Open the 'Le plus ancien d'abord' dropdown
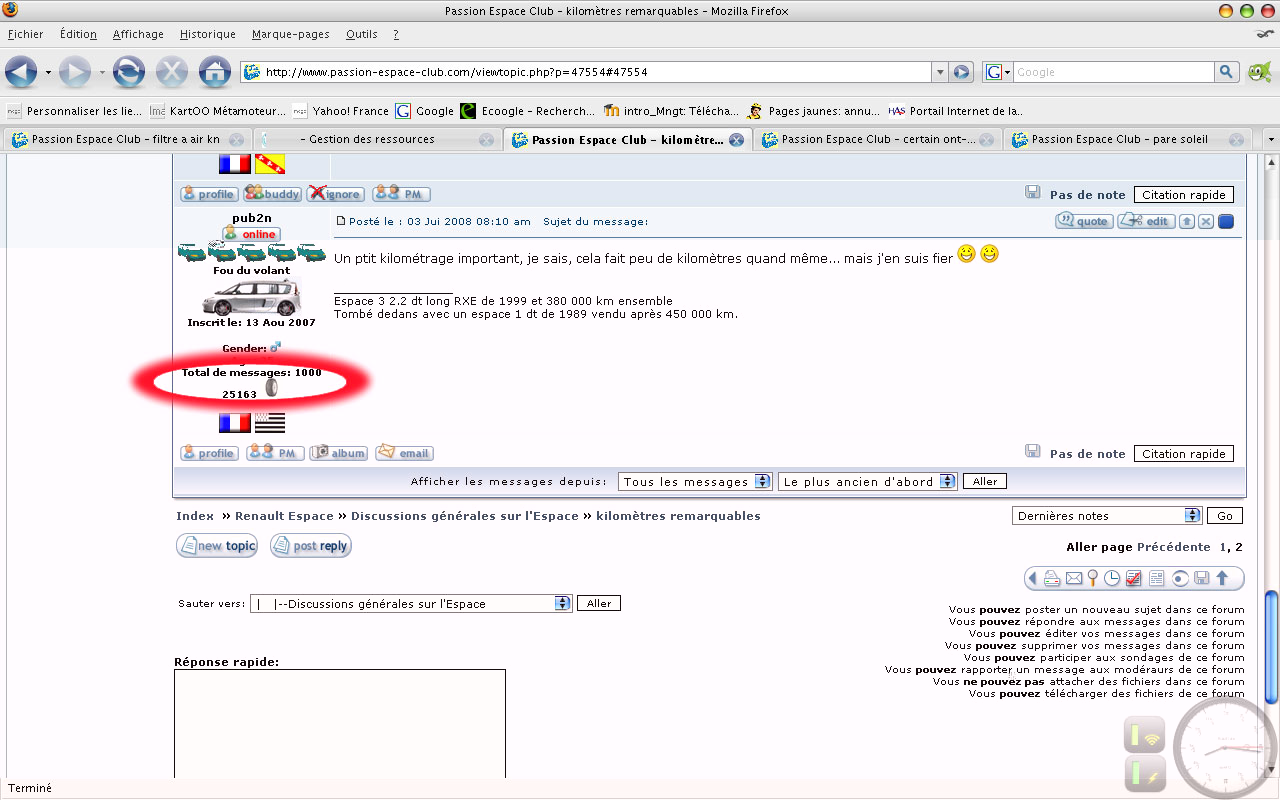Screen dimensions: 1280x800 (867, 482)
